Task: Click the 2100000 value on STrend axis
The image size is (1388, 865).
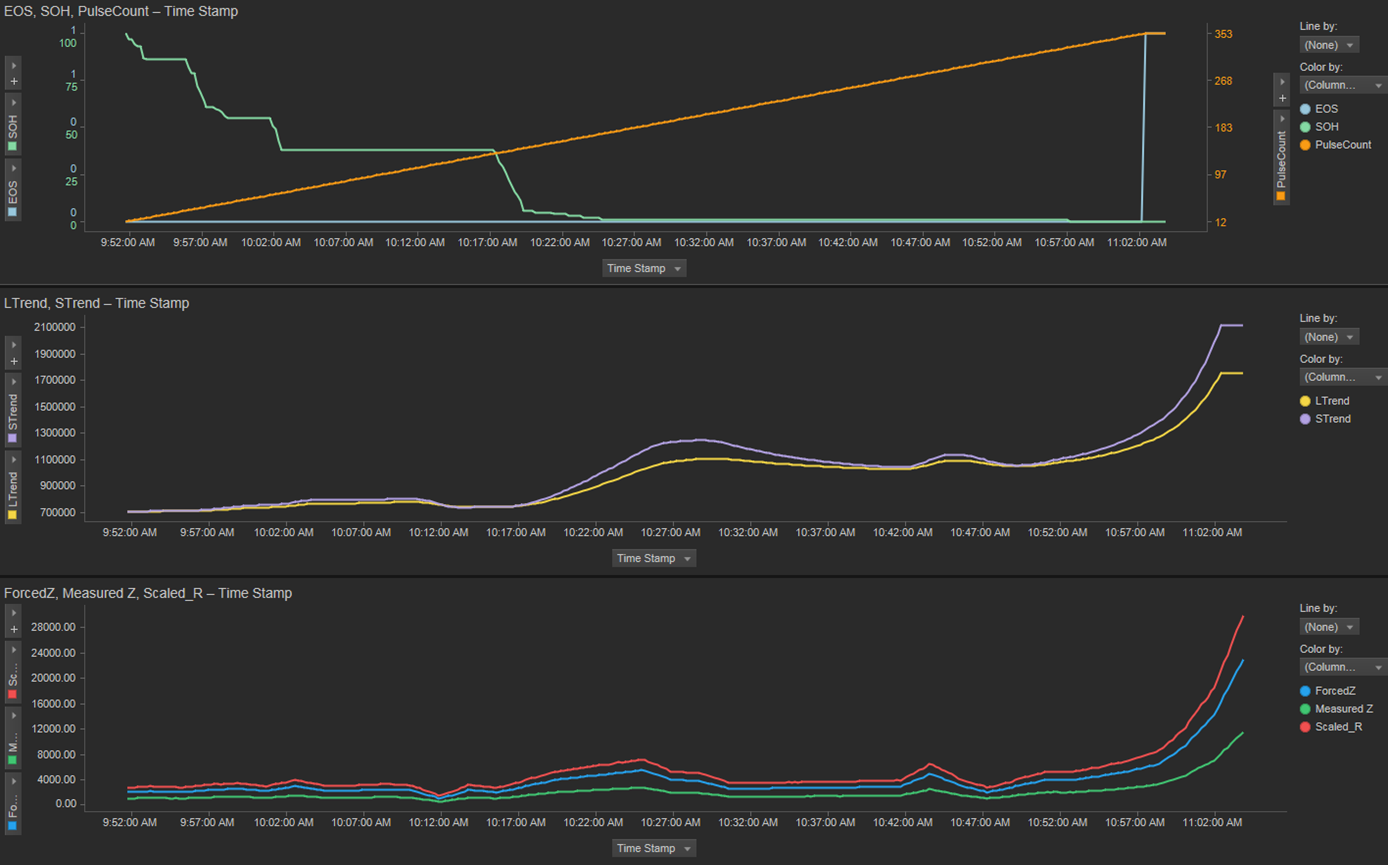Action: 54,327
